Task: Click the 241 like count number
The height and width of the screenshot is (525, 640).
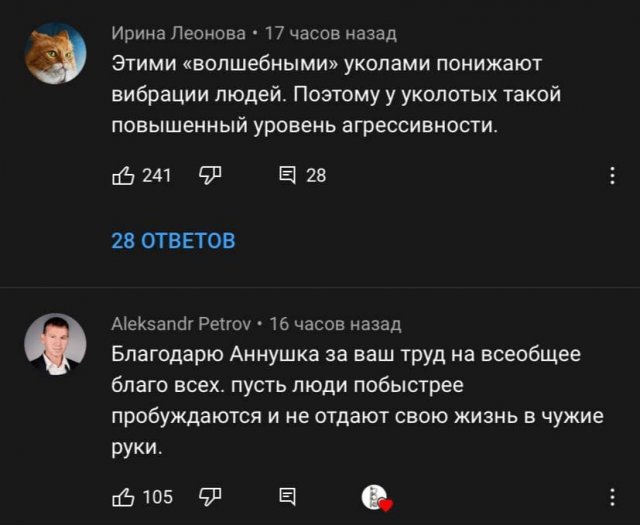Action: [x=157, y=176]
